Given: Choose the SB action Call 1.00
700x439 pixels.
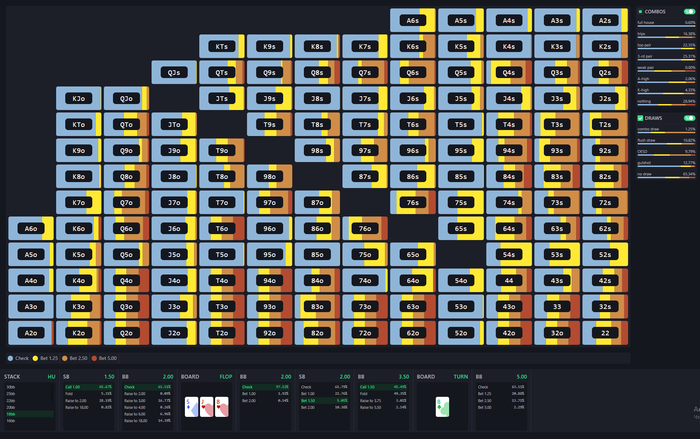Looking at the screenshot, I should pyautogui.click(x=88, y=387).
